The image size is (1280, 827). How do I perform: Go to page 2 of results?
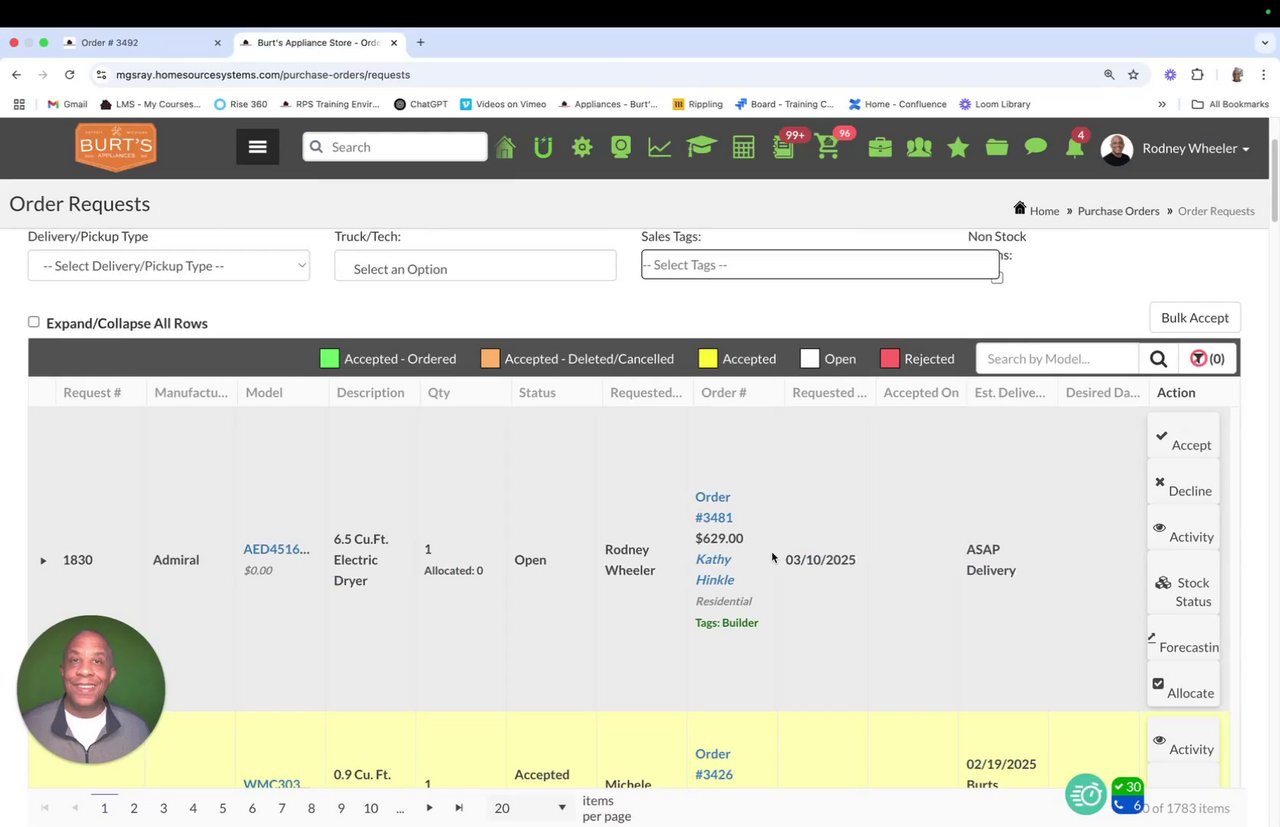(x=134, y=808)
